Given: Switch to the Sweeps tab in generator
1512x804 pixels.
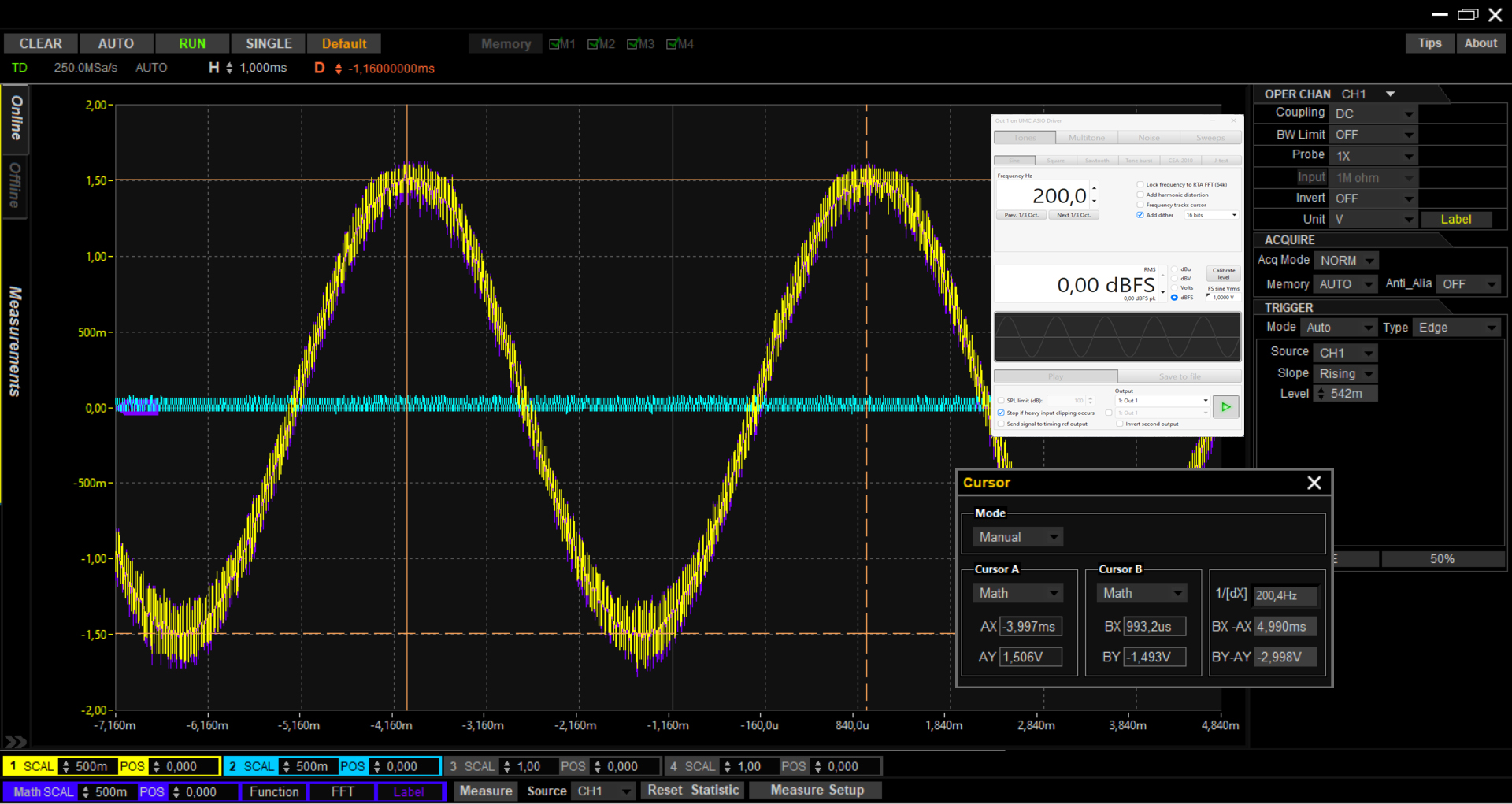Looking at the screenshot, I should click(1210, 138).
